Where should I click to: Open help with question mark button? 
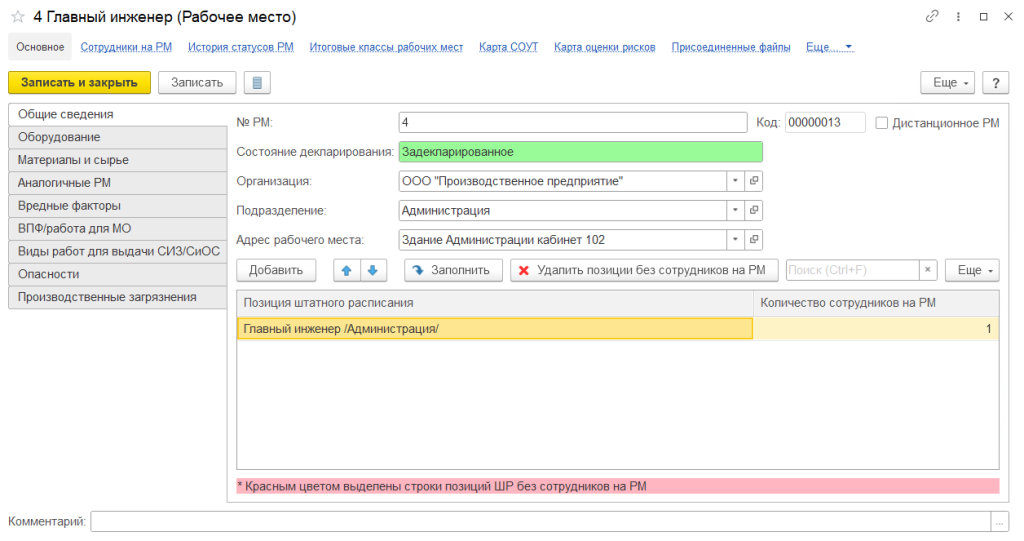pyautogui.click(x=995, y=83)
